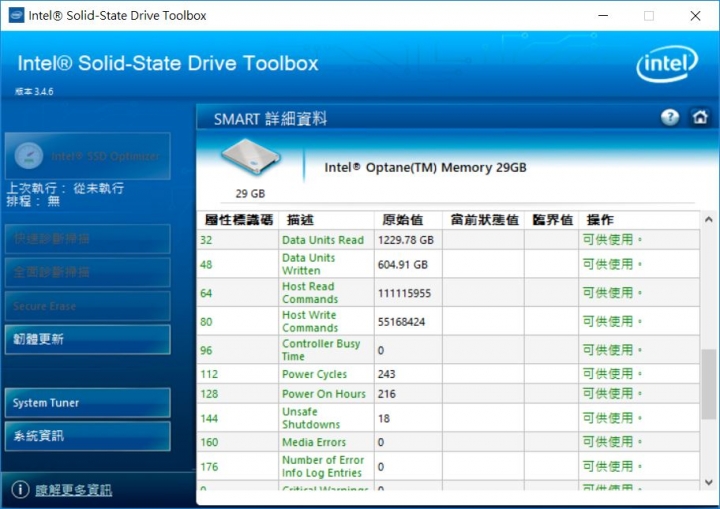Screen dimensions: 720x509
Task: Start the full diagnostic scan (全面診斷掃描)
Action: 88,272
